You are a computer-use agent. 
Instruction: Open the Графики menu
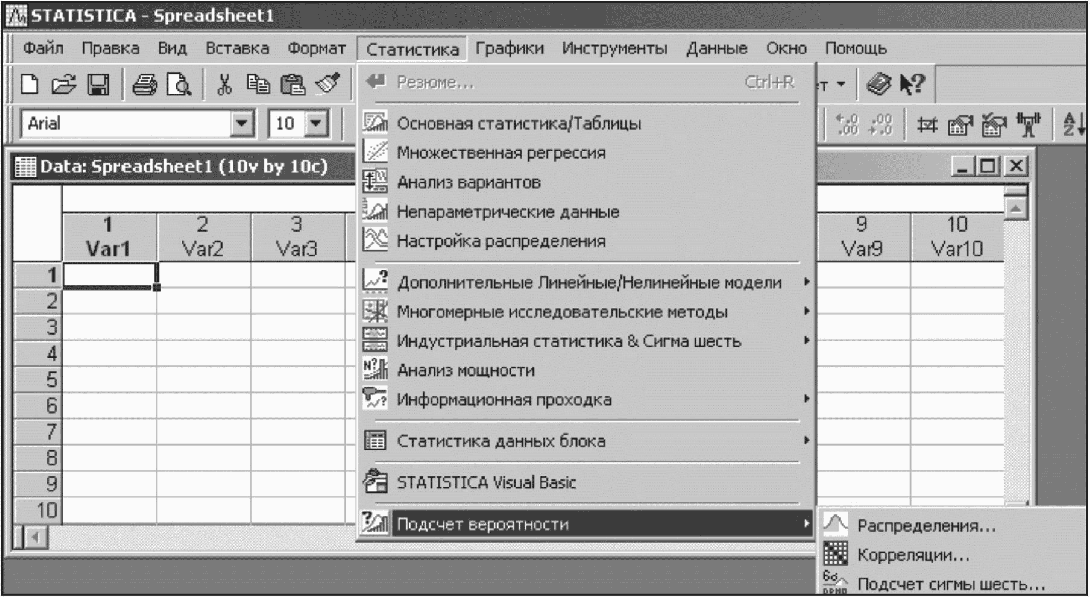(510, 49)
